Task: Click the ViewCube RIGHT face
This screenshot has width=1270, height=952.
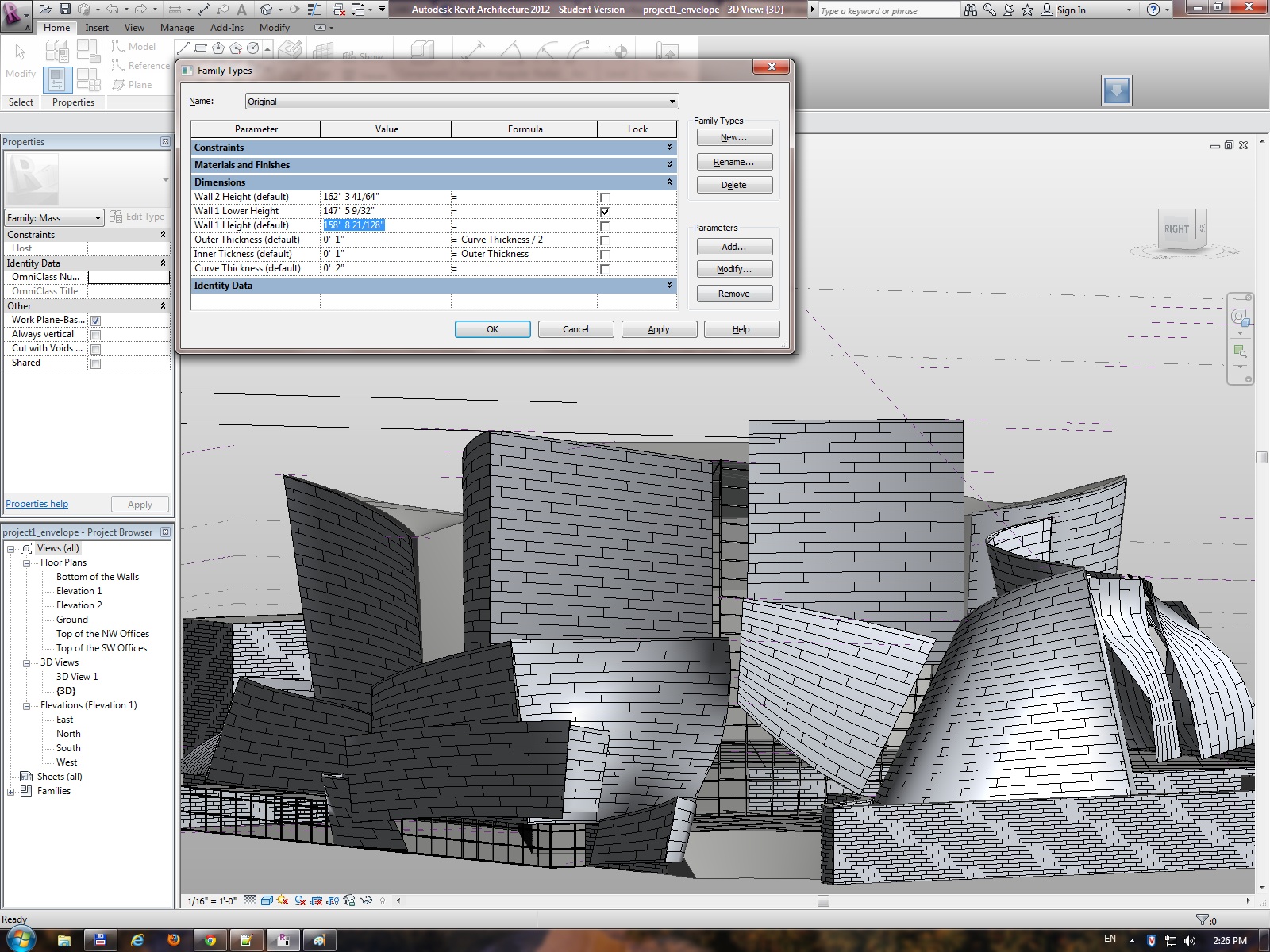Action: pyautogui.click(x=1176, y=229)
